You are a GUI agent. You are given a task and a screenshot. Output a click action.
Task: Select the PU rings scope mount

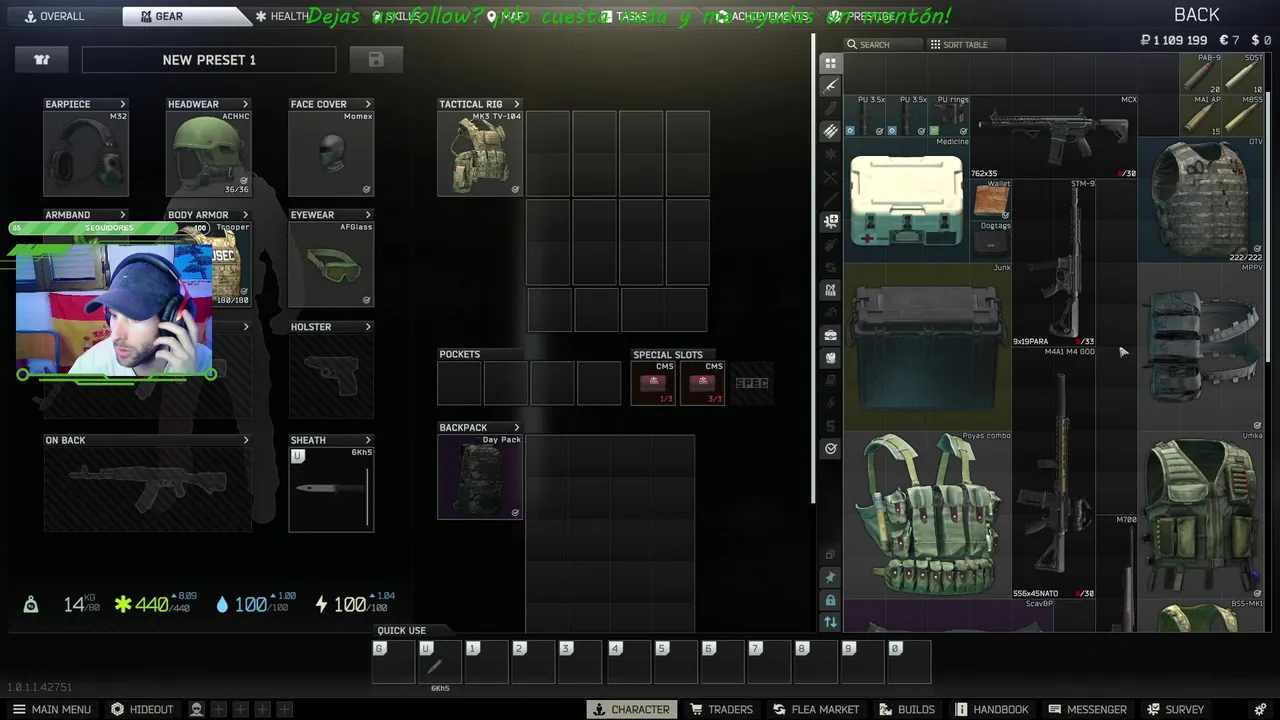(949, 115)
